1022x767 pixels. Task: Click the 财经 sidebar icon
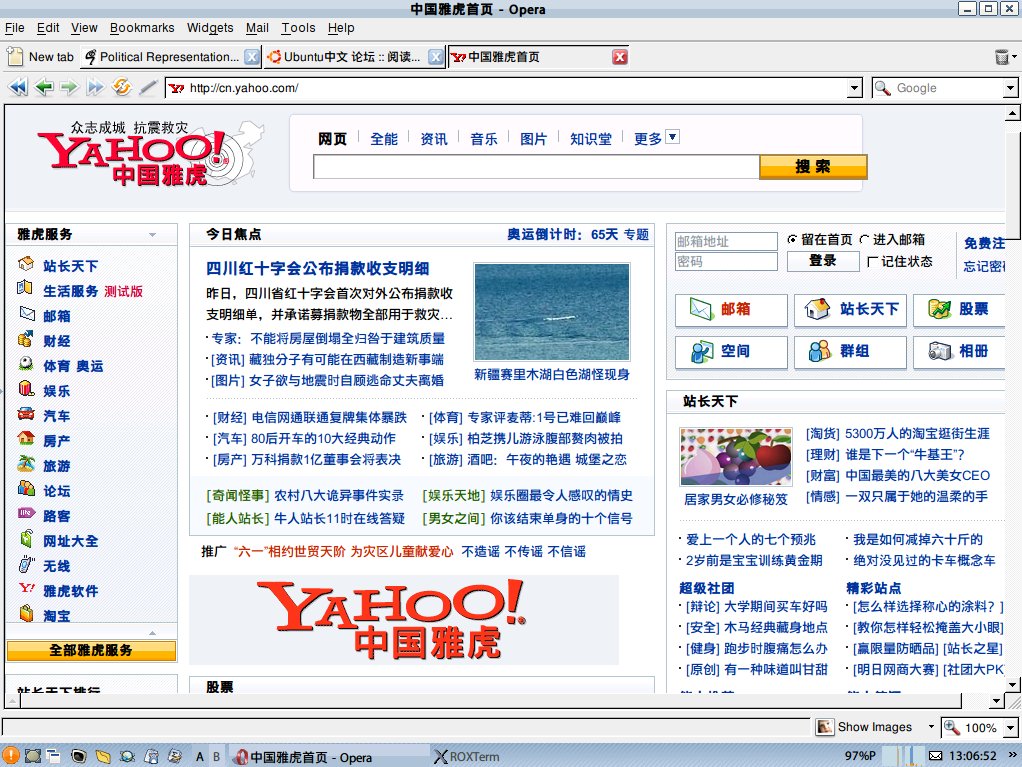tap(25, 339)
